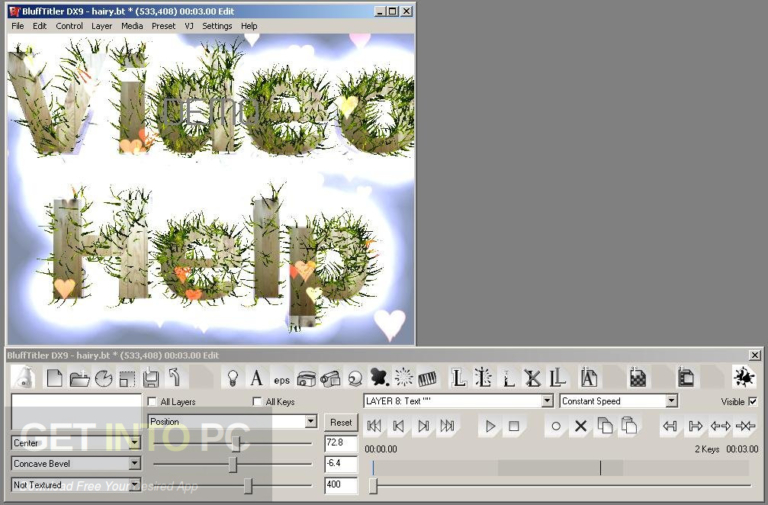The width and height of the screenshot is (768, 505).
Task: Enable the All Layers checkbox
Action: pyautogui.click(x=152, y=402)
